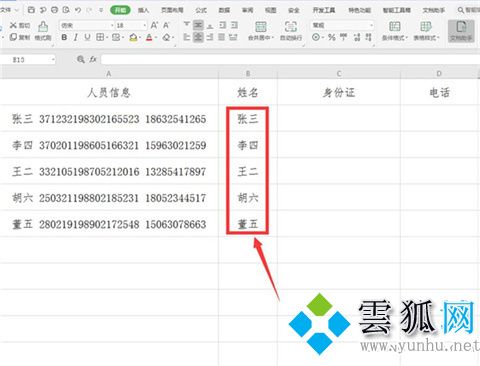
Task: Open the File menu
Action: coord(6,10)
